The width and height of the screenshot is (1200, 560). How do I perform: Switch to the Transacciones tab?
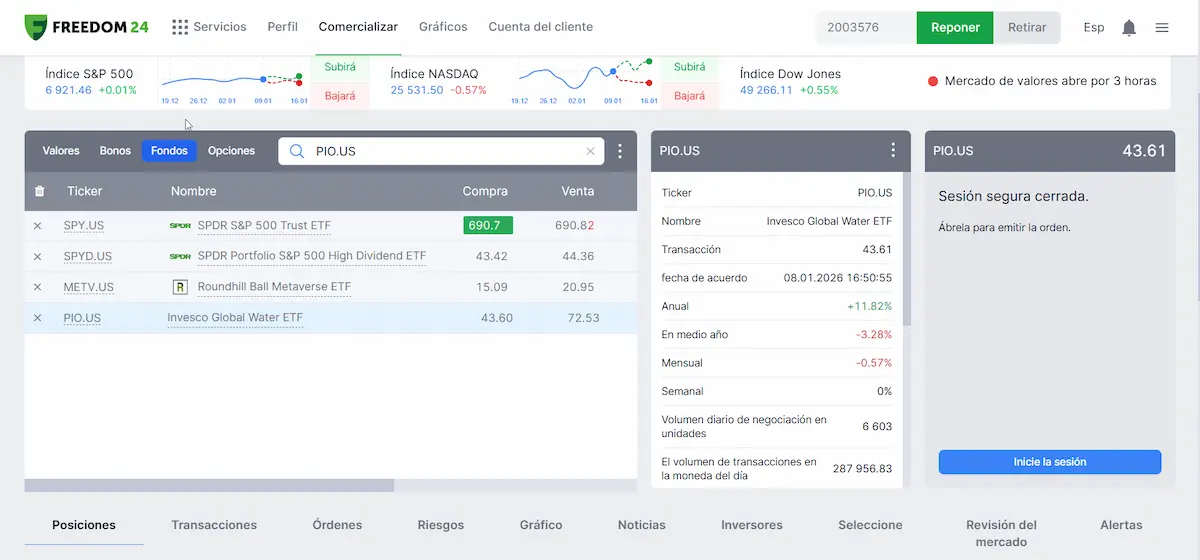pos(214,525)
